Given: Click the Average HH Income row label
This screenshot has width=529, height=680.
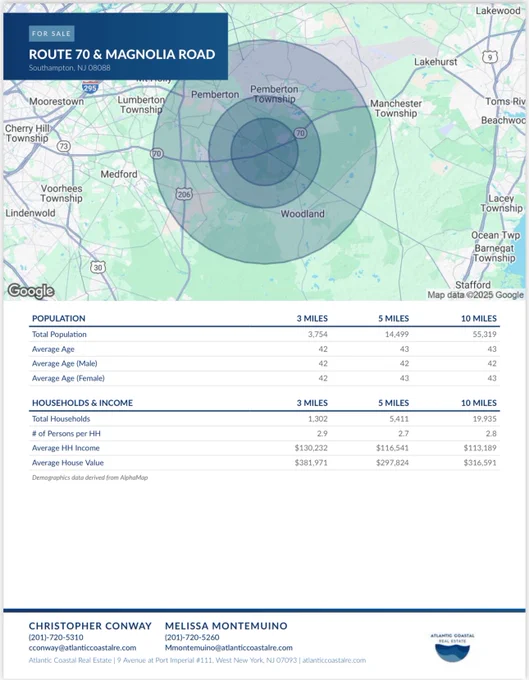Looking at the screenshot, I should 65,448.
